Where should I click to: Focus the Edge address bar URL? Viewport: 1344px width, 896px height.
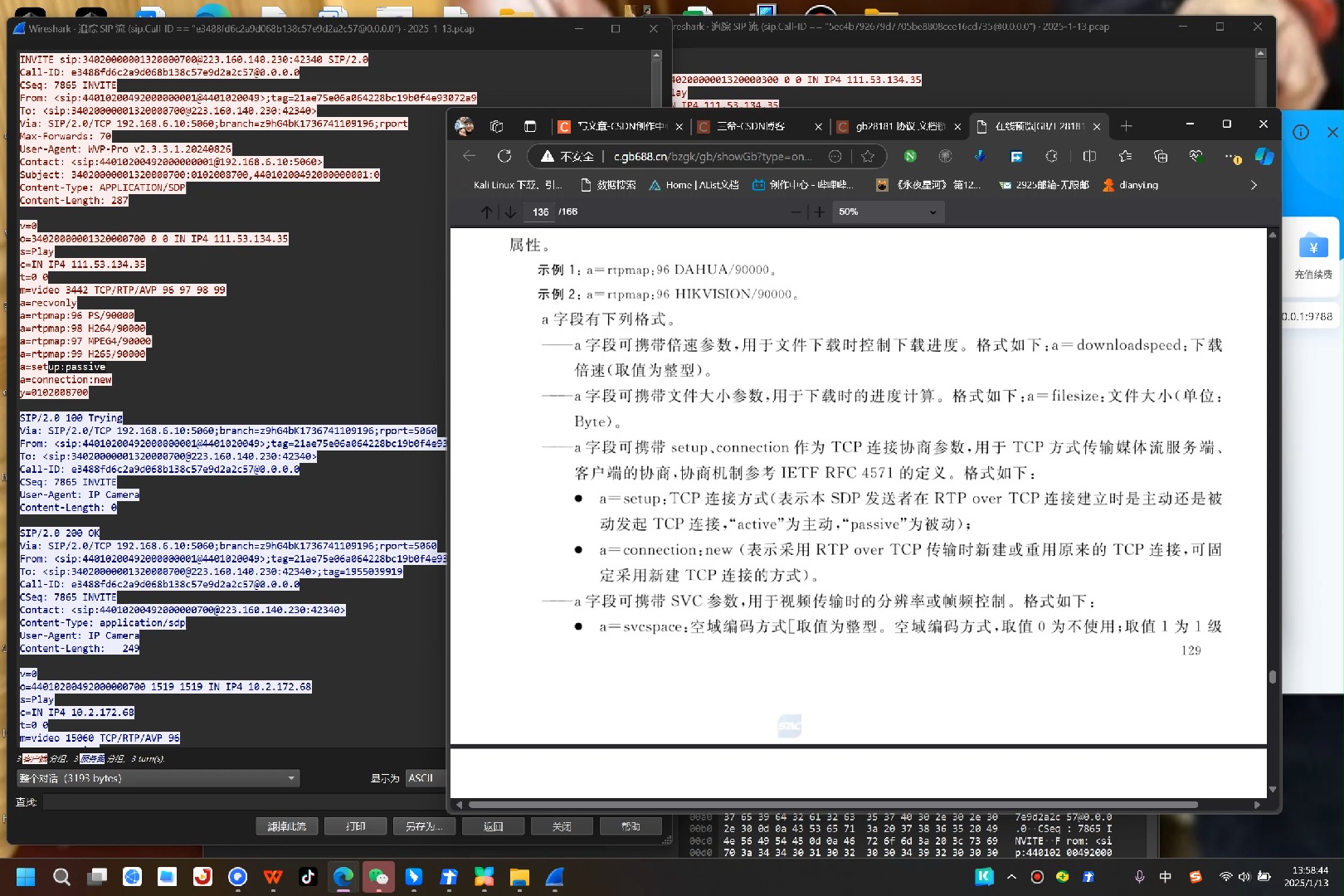[713, 156]
